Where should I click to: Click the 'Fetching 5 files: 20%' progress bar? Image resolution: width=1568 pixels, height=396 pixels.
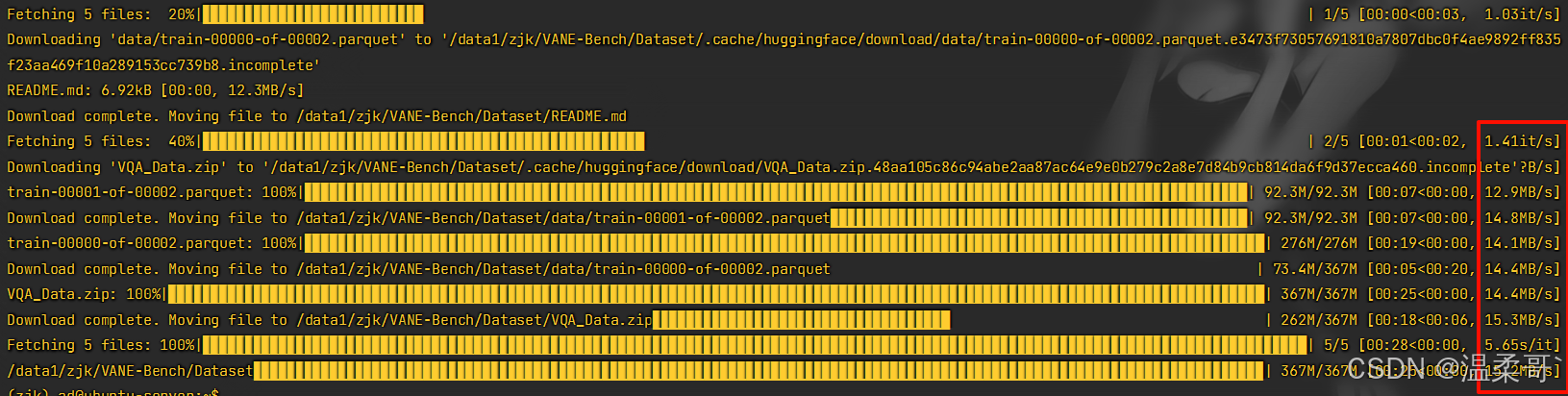pos(312,14)
